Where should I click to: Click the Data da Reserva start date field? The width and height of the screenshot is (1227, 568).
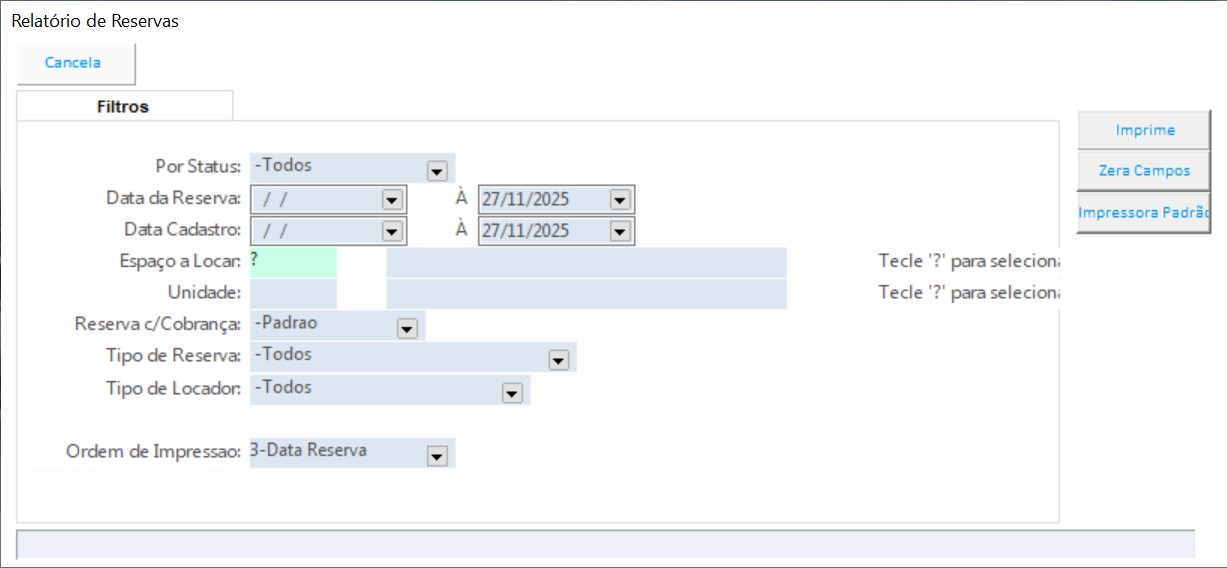tap(316, 200)
